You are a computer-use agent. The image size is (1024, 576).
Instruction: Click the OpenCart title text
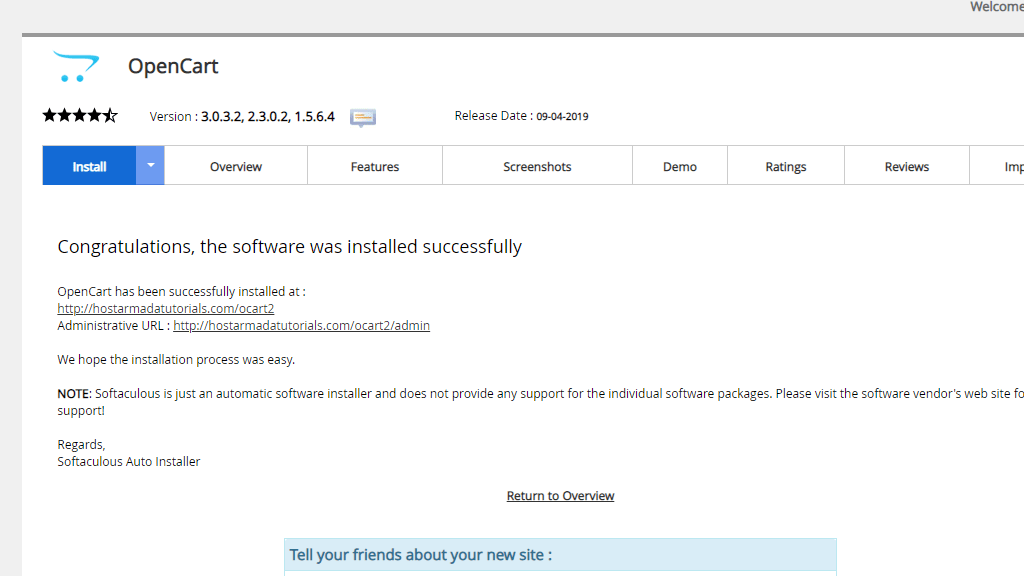click(173, 67)
